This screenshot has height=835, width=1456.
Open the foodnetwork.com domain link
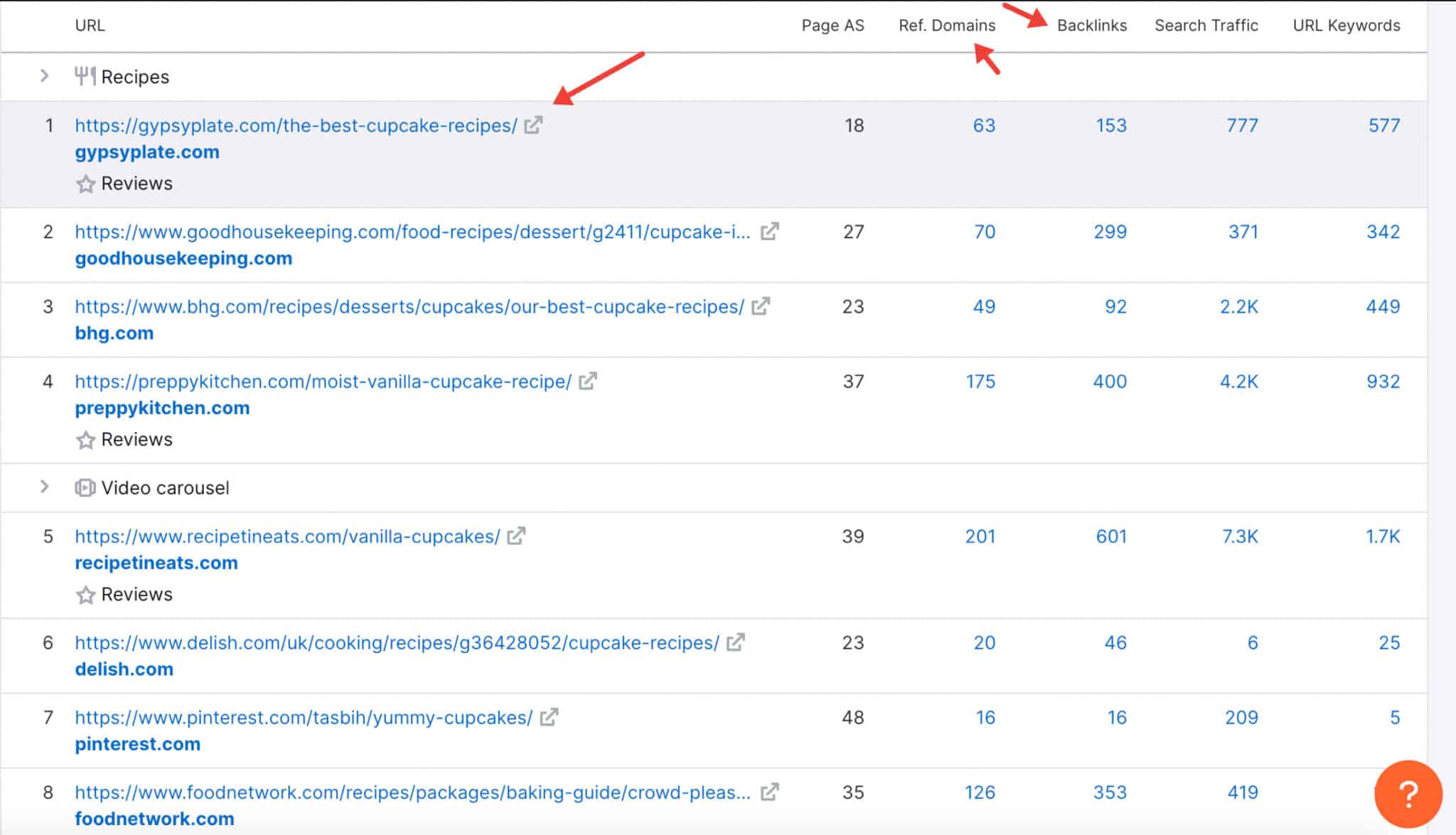[x=154, y=819]
